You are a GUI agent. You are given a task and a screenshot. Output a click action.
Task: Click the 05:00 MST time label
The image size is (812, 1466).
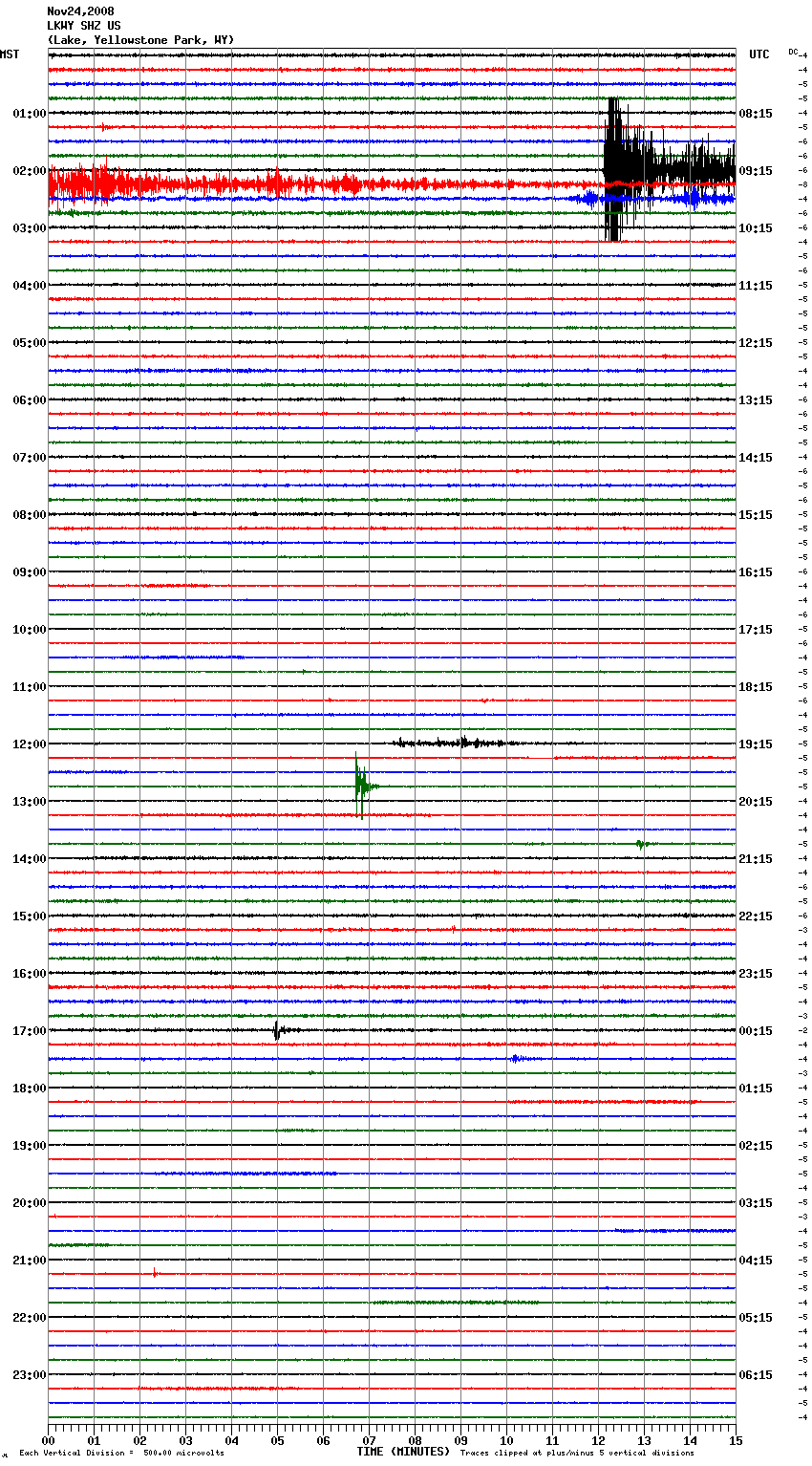tap(29, 343)
